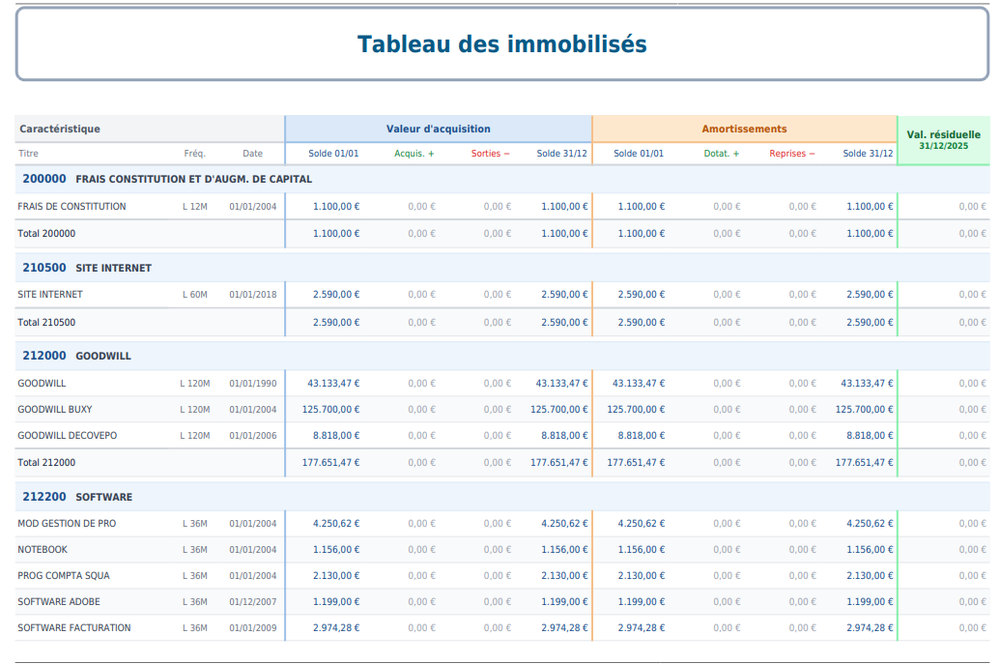Click L 120M frequency in GOODWILL BUXY row
Viewport: 1000px width, 664px height.
click(x=195, y=409)
